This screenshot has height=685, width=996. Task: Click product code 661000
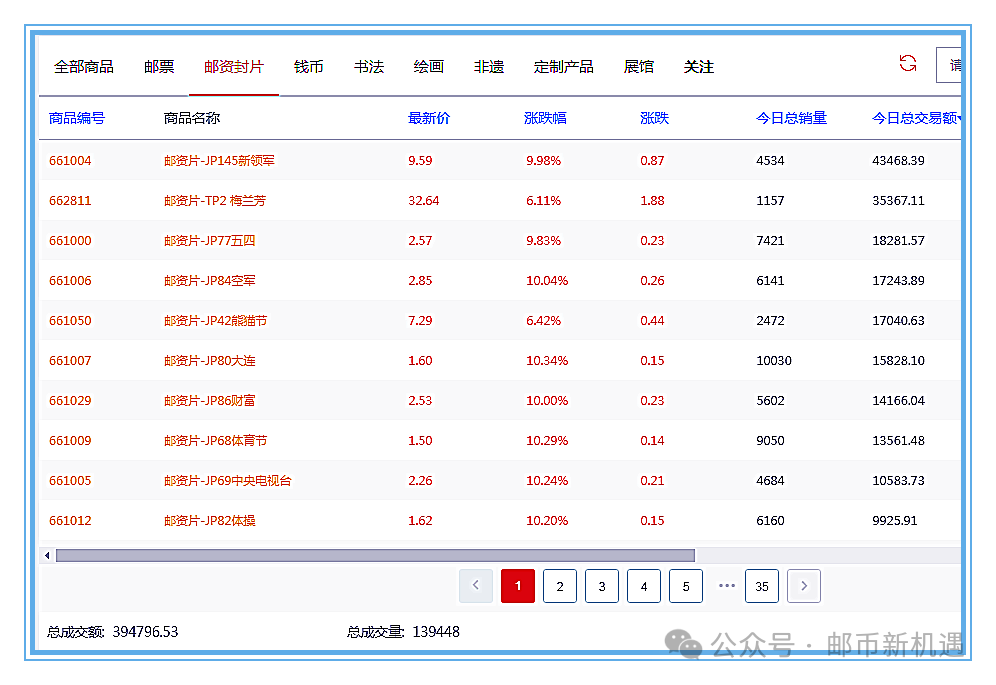[x=70, y=241]
